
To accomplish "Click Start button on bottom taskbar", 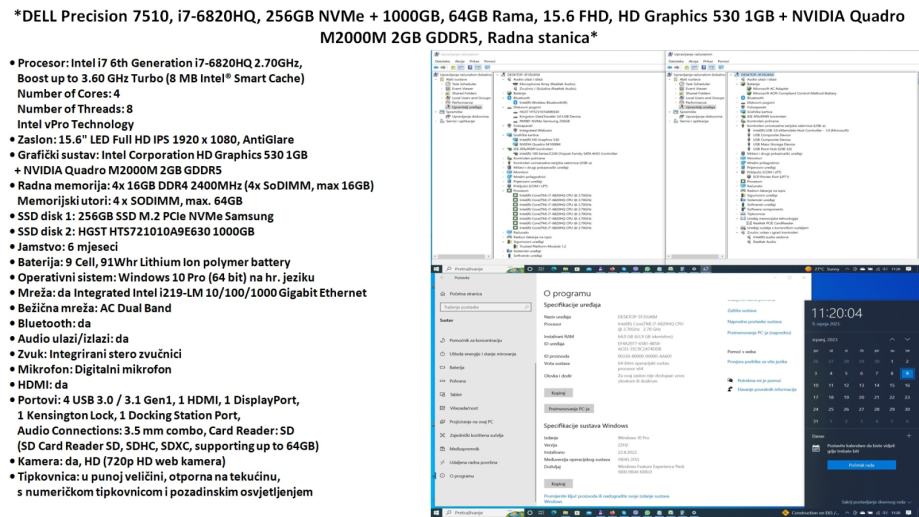I will (436, 512).
